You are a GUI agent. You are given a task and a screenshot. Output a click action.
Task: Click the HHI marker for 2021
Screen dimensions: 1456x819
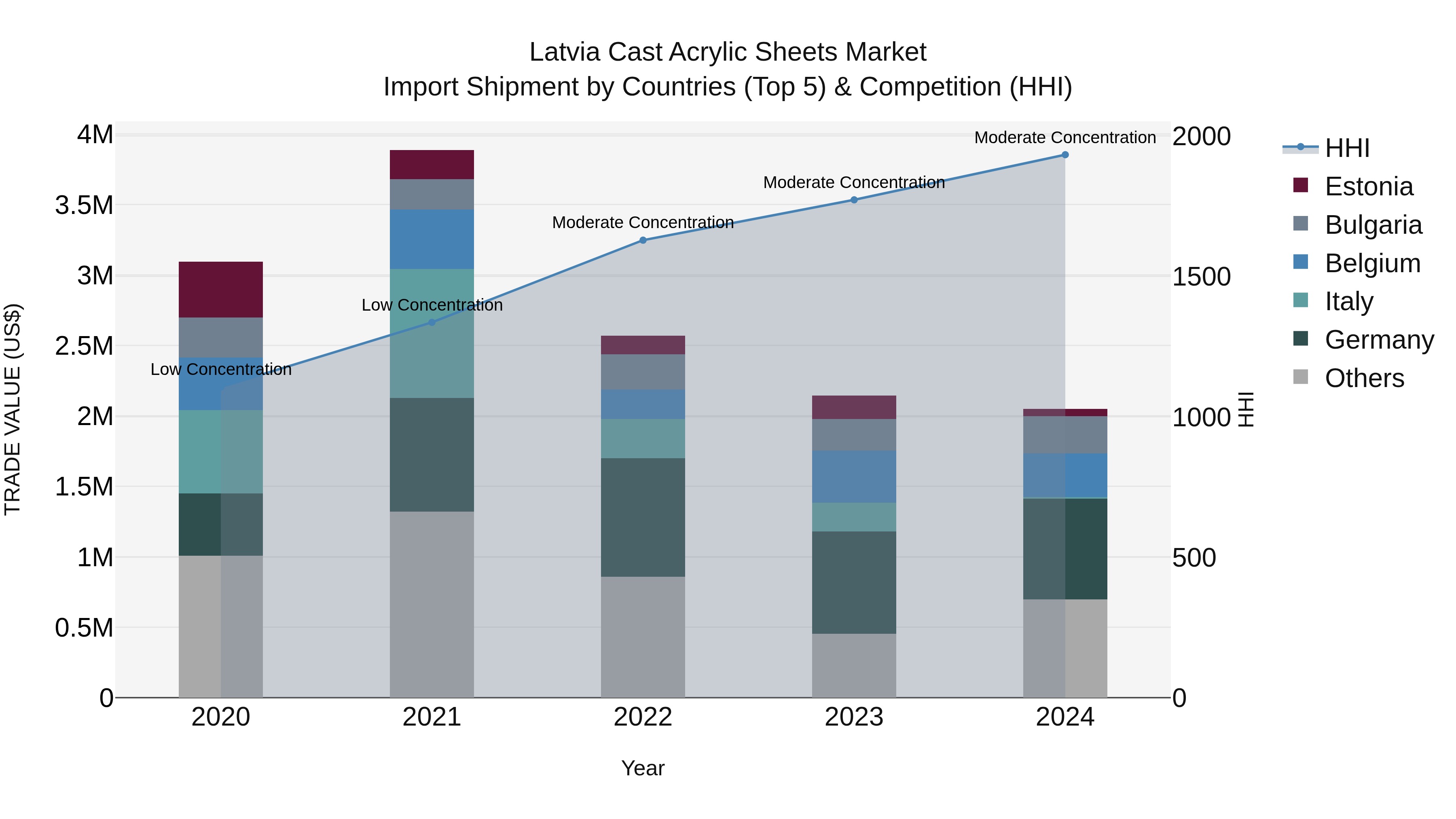tap(432, 322)
